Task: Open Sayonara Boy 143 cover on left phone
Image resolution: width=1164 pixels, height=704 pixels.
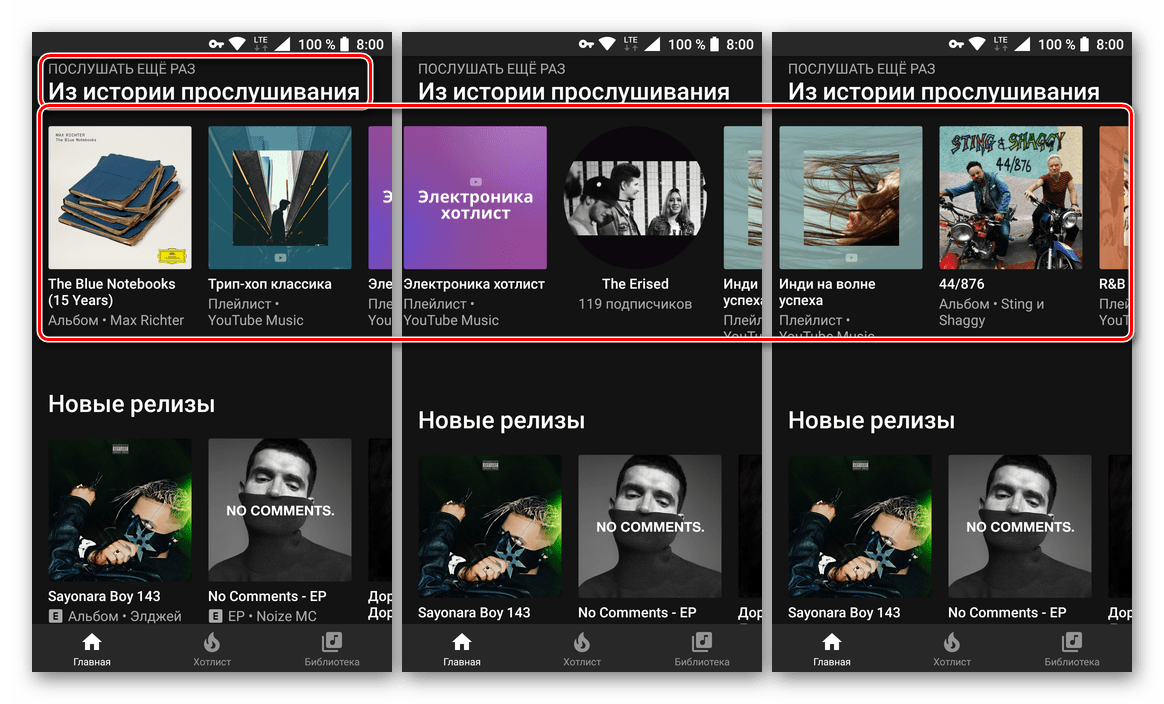Action: (120, 509)
